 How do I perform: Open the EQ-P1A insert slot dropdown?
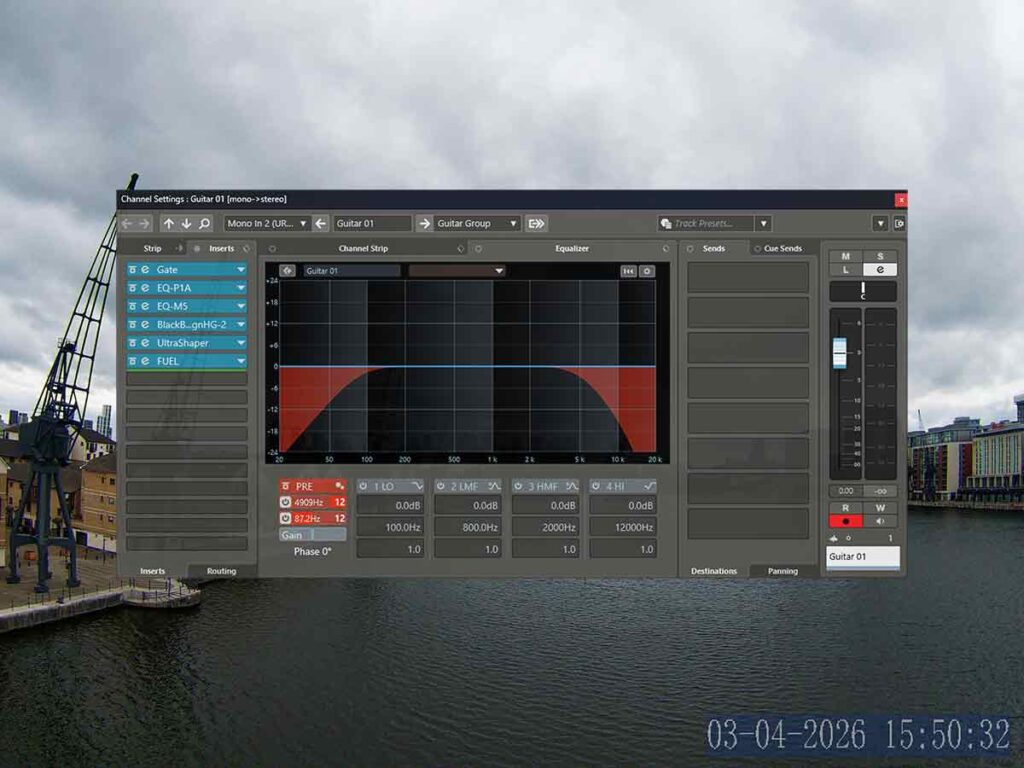[240, 288]
